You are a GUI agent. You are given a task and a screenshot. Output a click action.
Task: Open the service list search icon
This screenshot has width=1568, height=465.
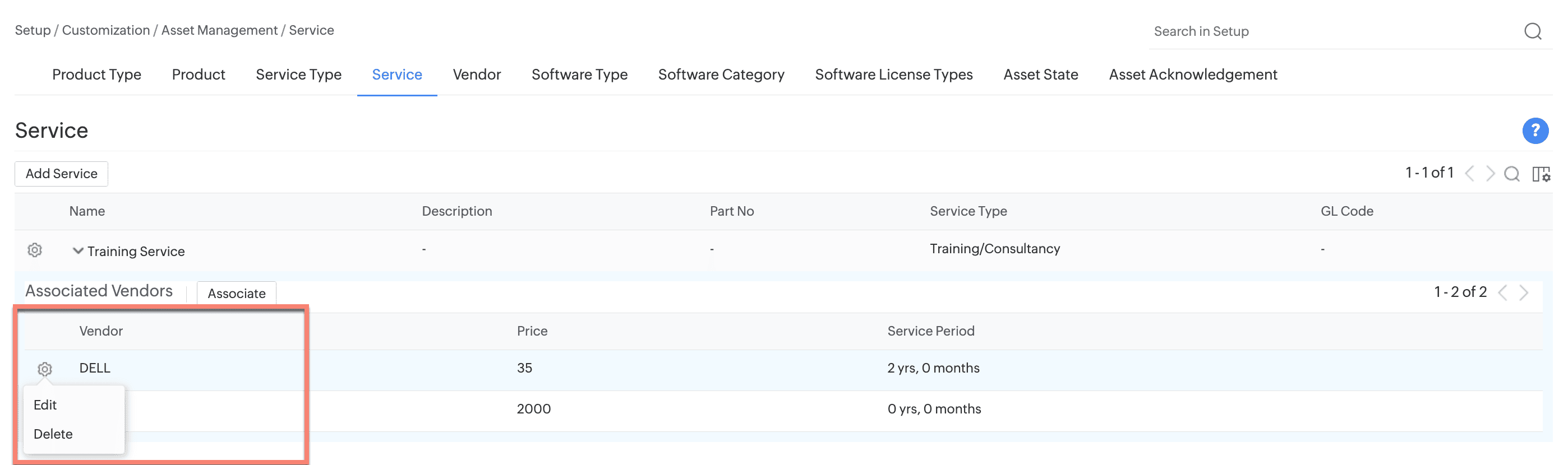click(x=1511, y=174)
